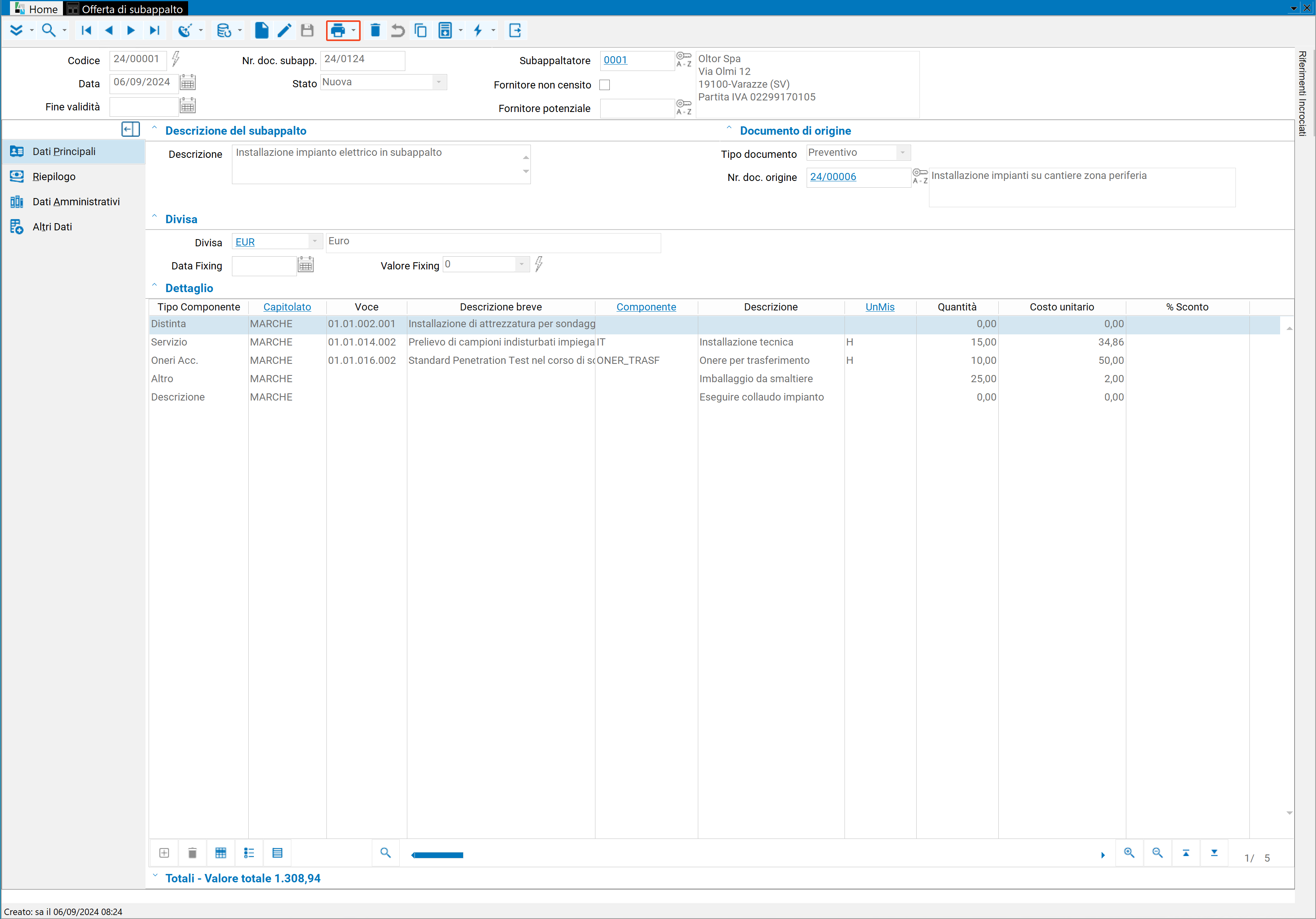Click the Componente column header link
The width and height of the screenshot is (1316, 919).
point(646,307)
